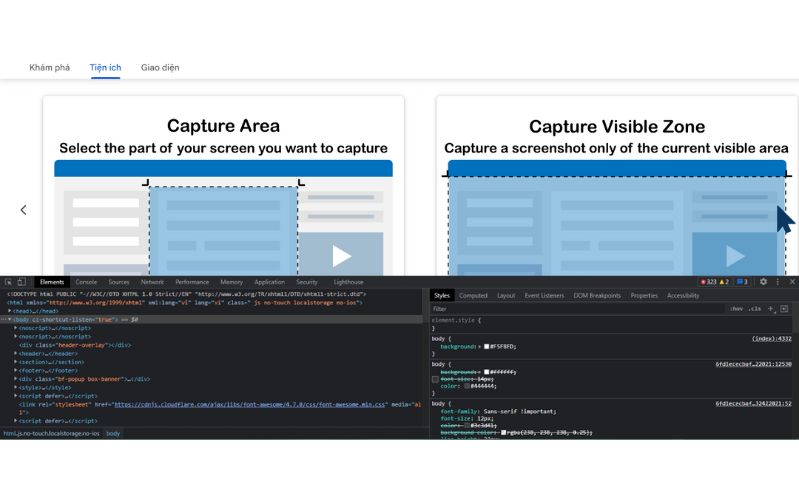Select the Styles tab

[x=442, y=296]
